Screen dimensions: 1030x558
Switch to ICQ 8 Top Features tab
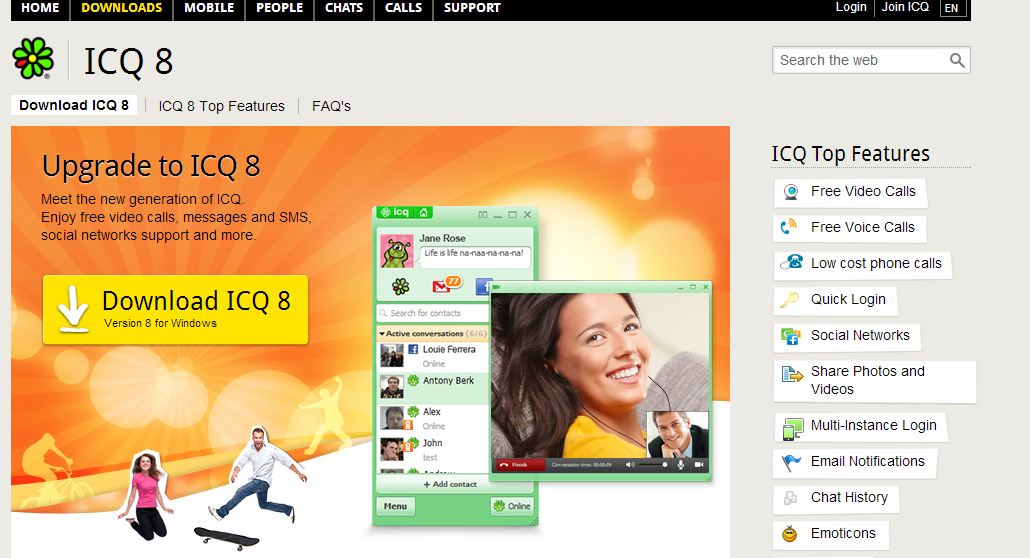221,106
